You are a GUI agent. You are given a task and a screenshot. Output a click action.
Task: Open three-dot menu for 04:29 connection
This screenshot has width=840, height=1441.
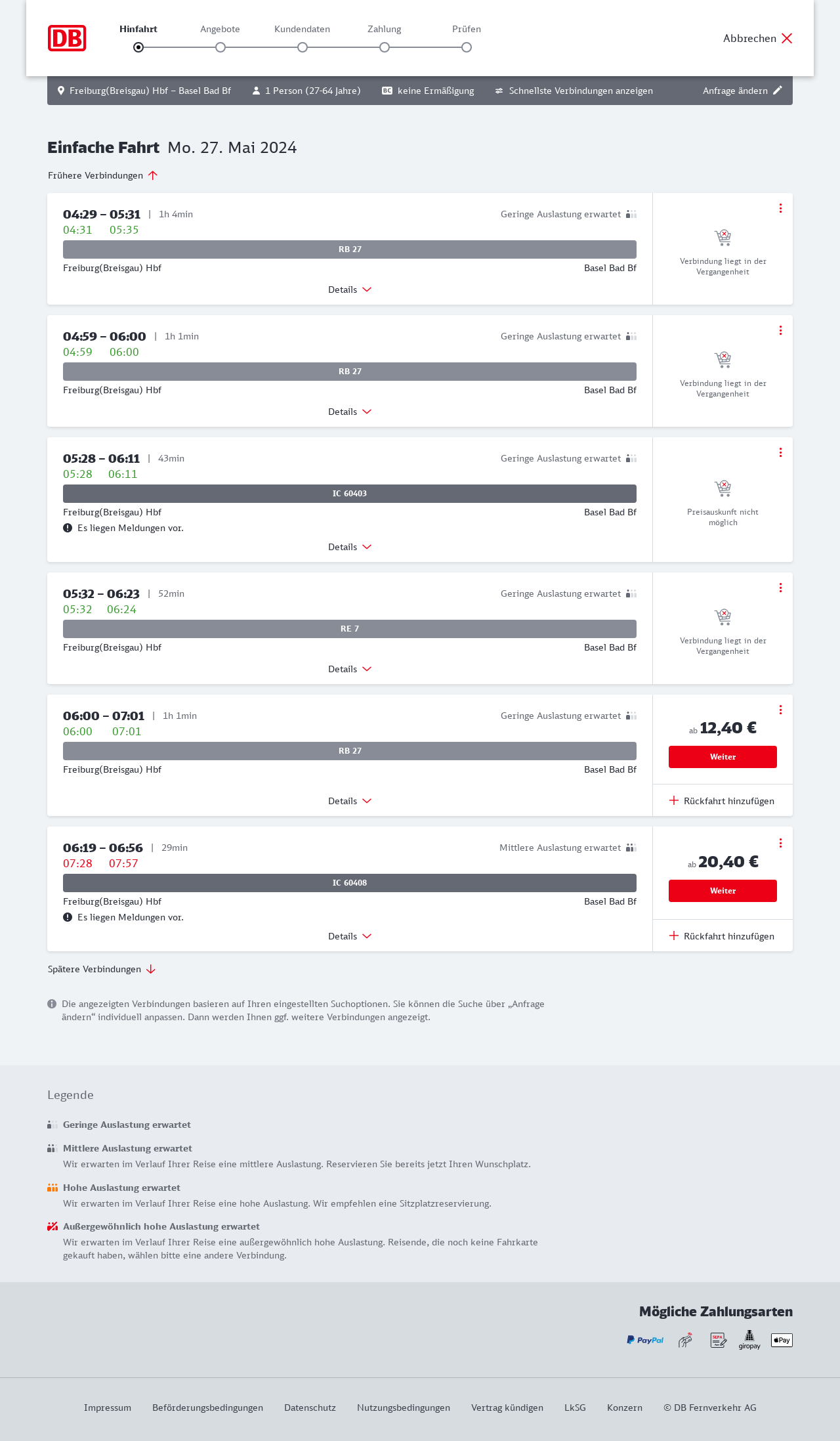tap(780, 208)
